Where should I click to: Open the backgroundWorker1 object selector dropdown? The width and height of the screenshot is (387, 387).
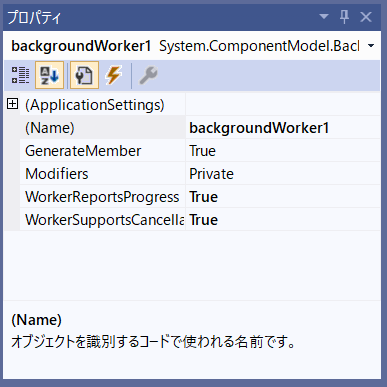click(371, 46)
